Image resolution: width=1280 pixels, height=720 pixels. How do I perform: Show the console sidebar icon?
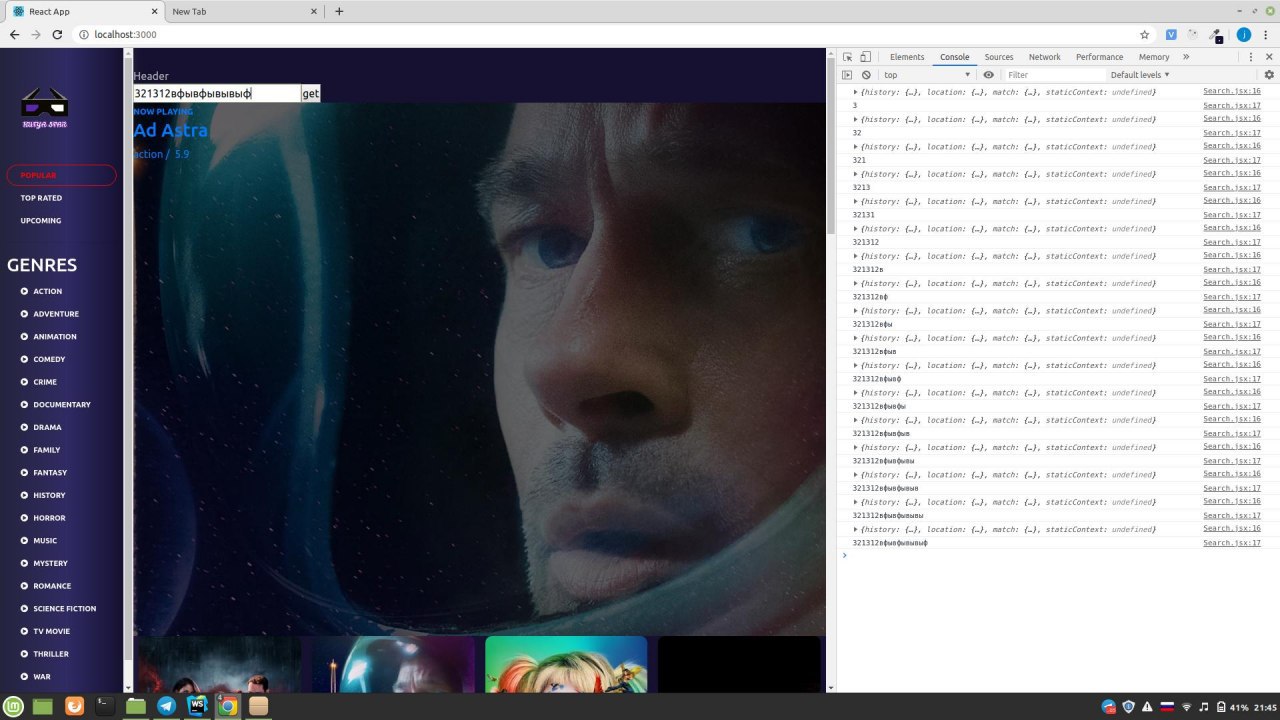tap(847, 75)
